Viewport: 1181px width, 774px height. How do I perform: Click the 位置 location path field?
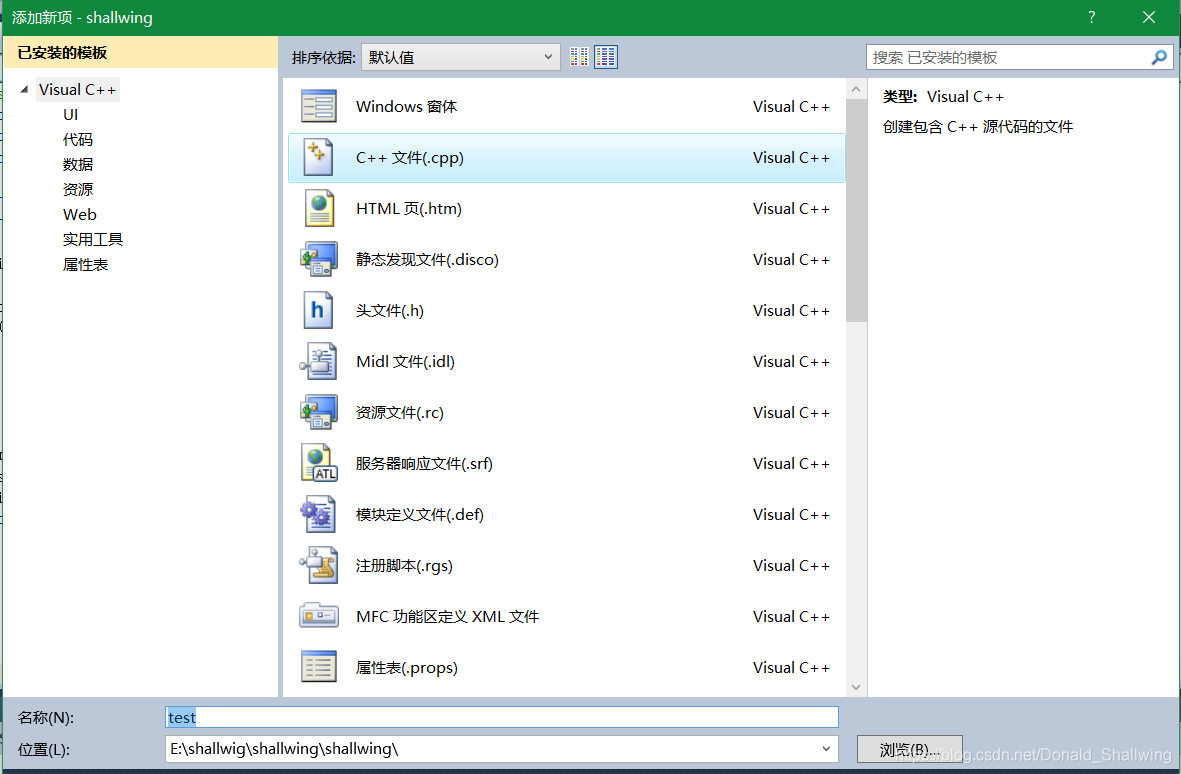pyautogui.click(x=502, y=749)
